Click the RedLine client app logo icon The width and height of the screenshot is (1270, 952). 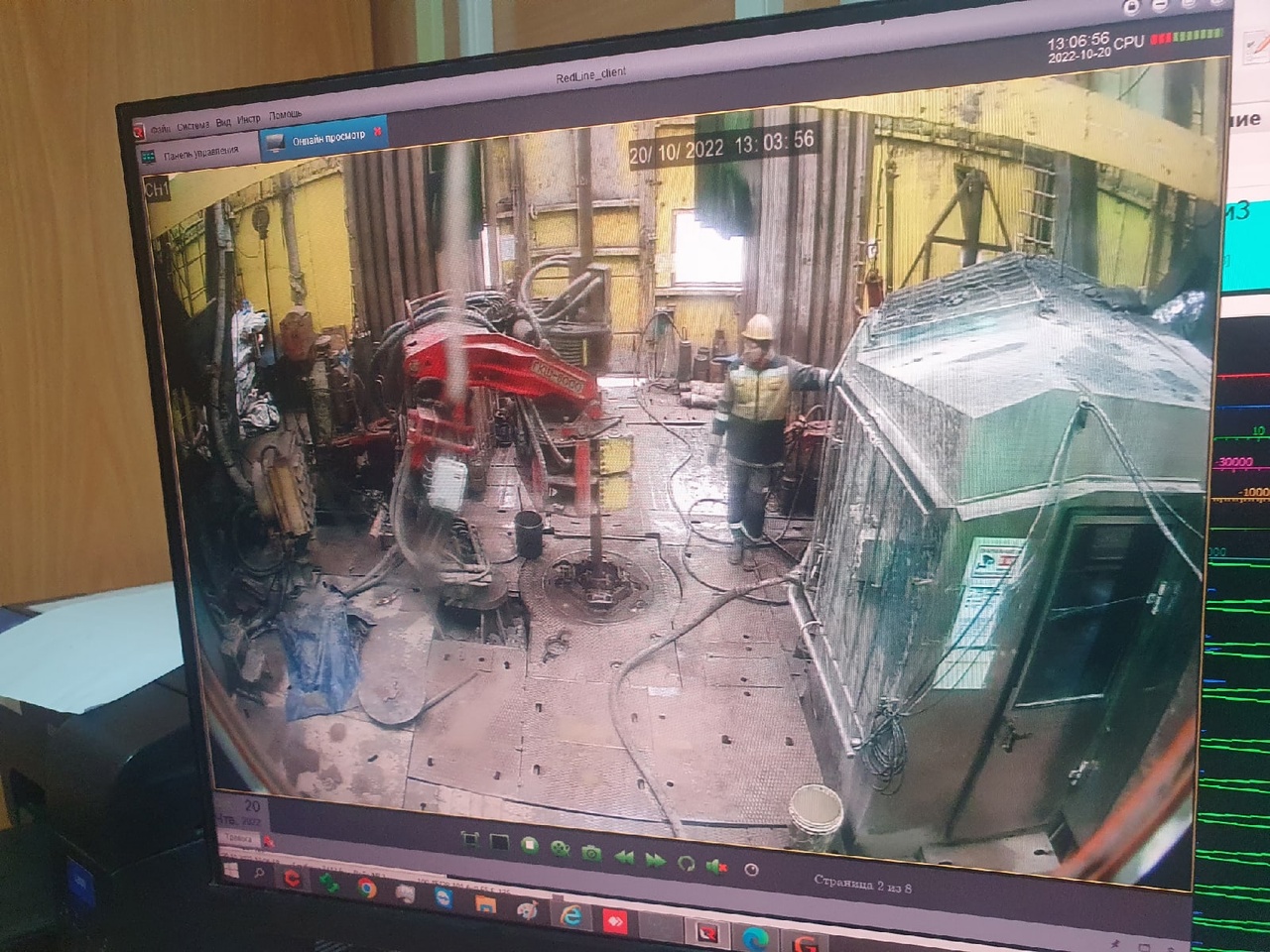click(x=140, y=132)
